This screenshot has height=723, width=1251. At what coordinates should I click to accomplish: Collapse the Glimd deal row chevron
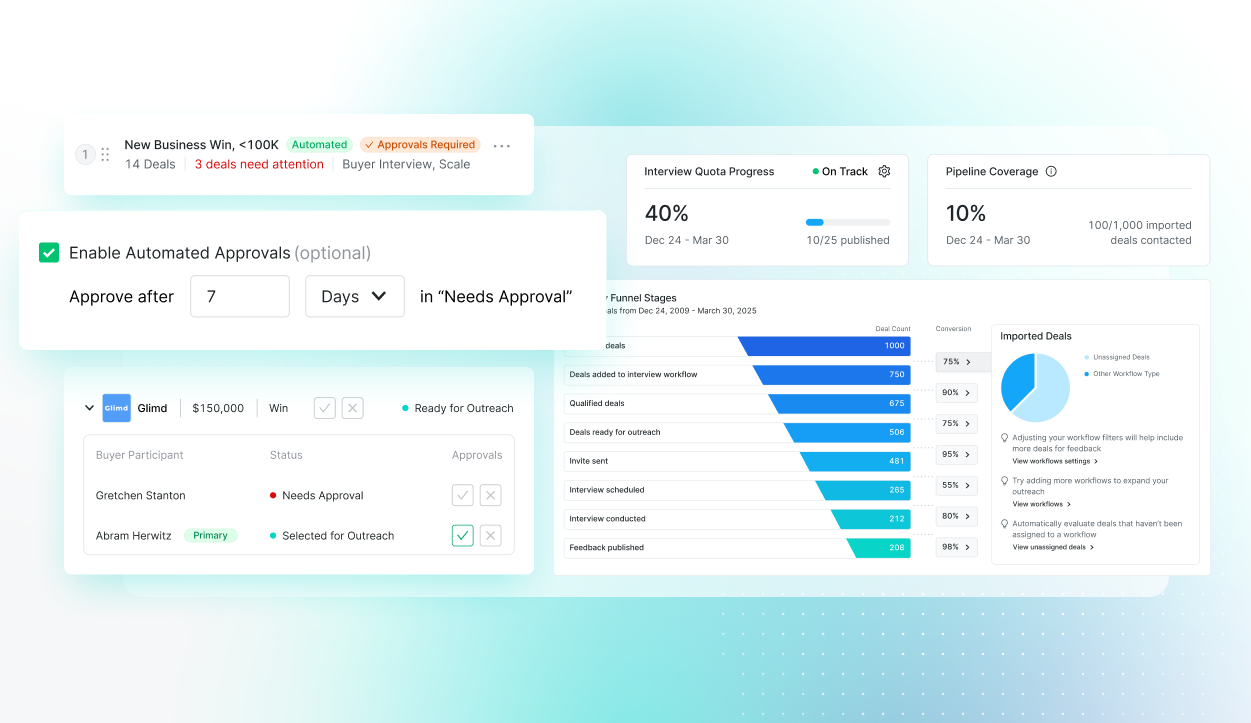(89, 408)
